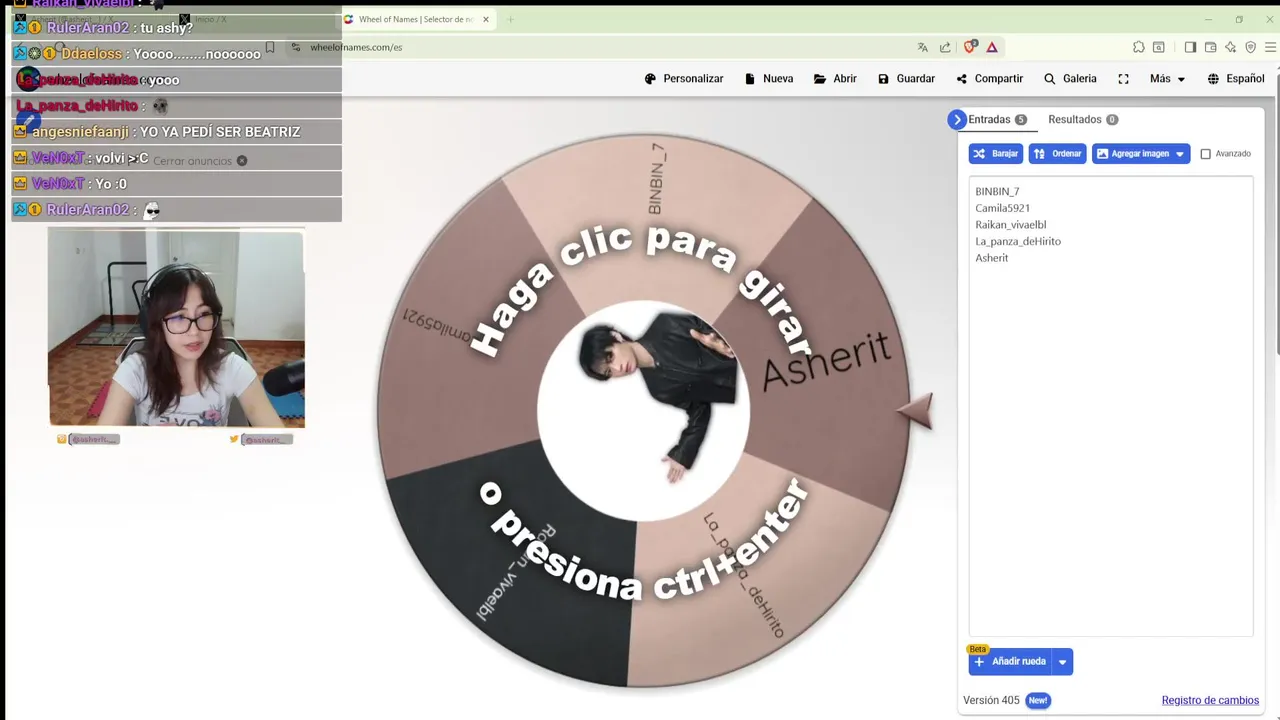Viewport: 1280px width, 720px height.
Task: Open the Galeria search
Action: [1070, 79]
